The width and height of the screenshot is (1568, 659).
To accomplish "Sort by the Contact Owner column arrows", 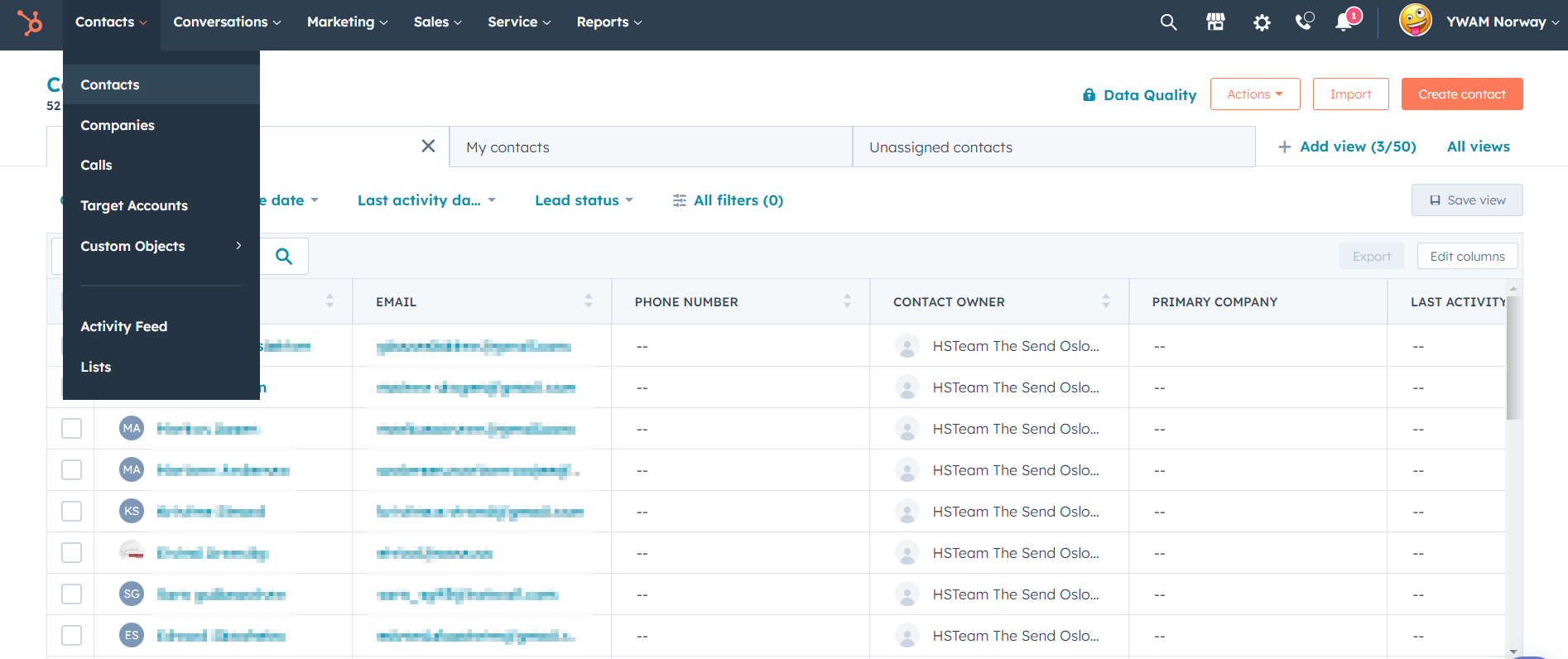I will pos(1106,301).
